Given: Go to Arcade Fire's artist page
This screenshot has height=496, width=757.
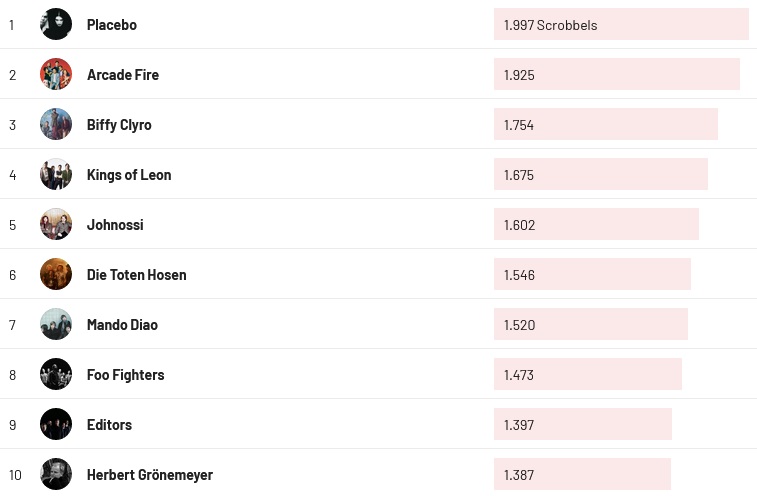Looking at the screenshot, I should point(123,75).
